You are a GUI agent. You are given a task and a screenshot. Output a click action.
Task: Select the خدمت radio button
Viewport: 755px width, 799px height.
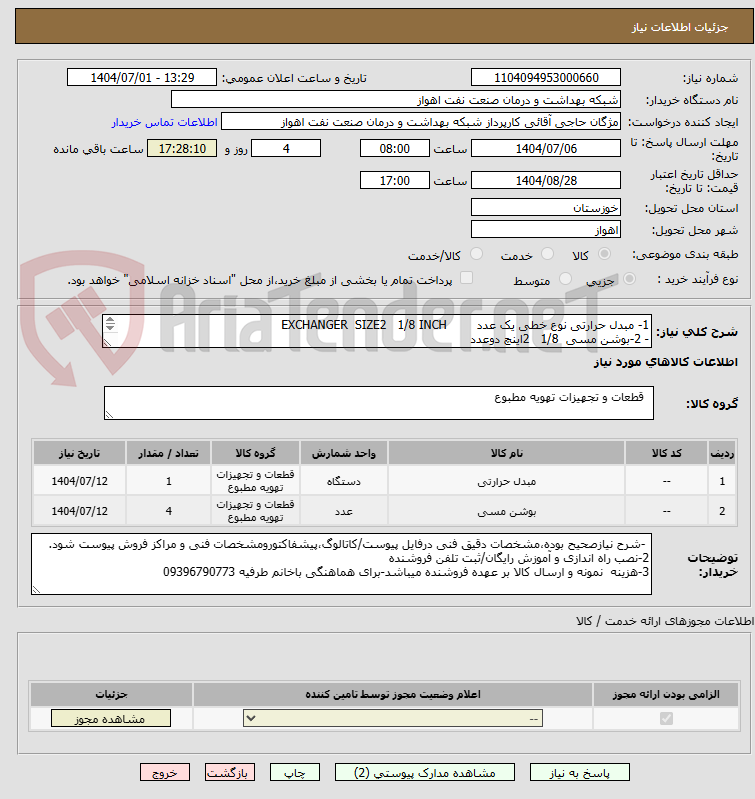548,254
